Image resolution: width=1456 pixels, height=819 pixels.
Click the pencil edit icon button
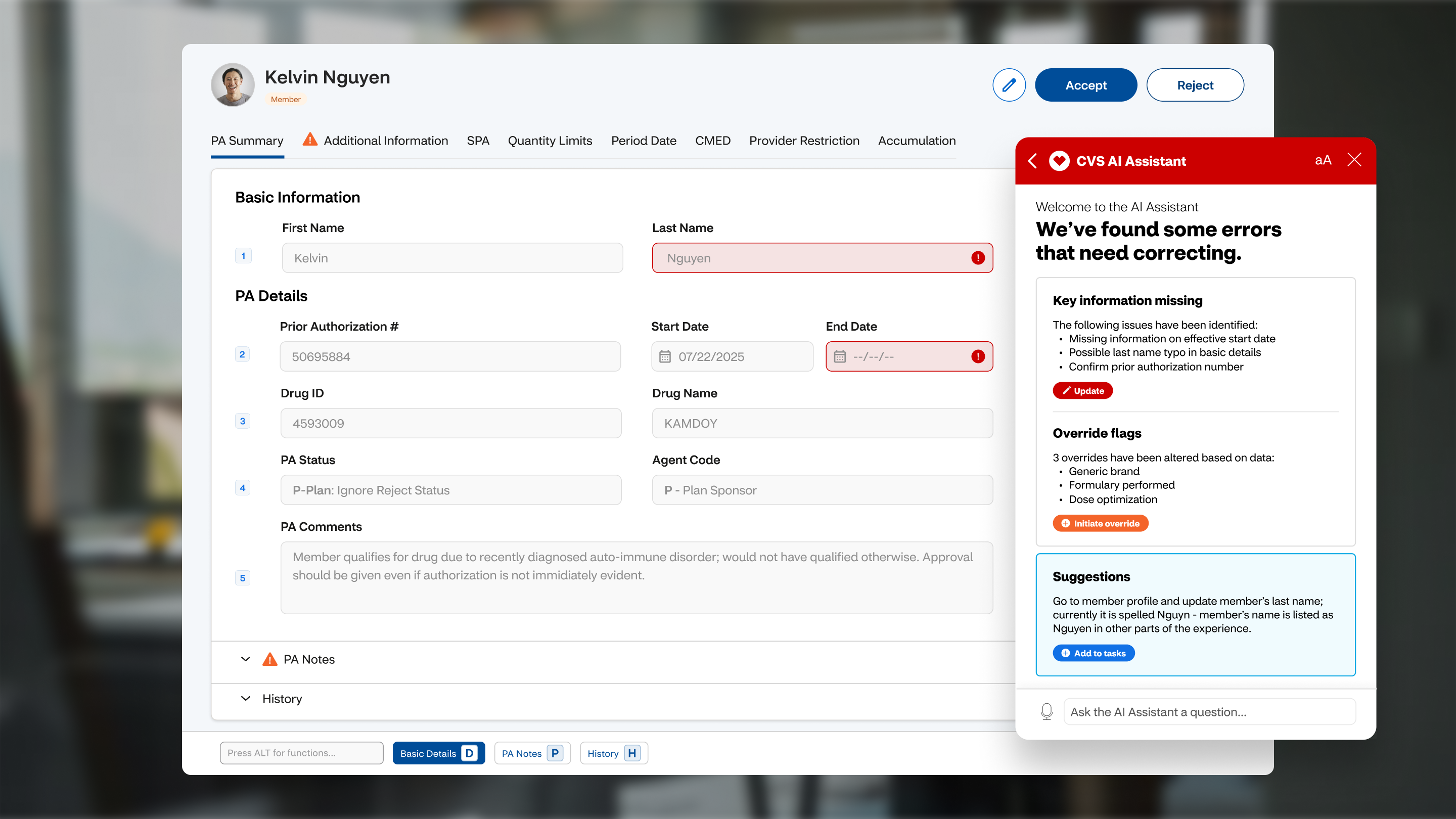tap(1009, 85)
